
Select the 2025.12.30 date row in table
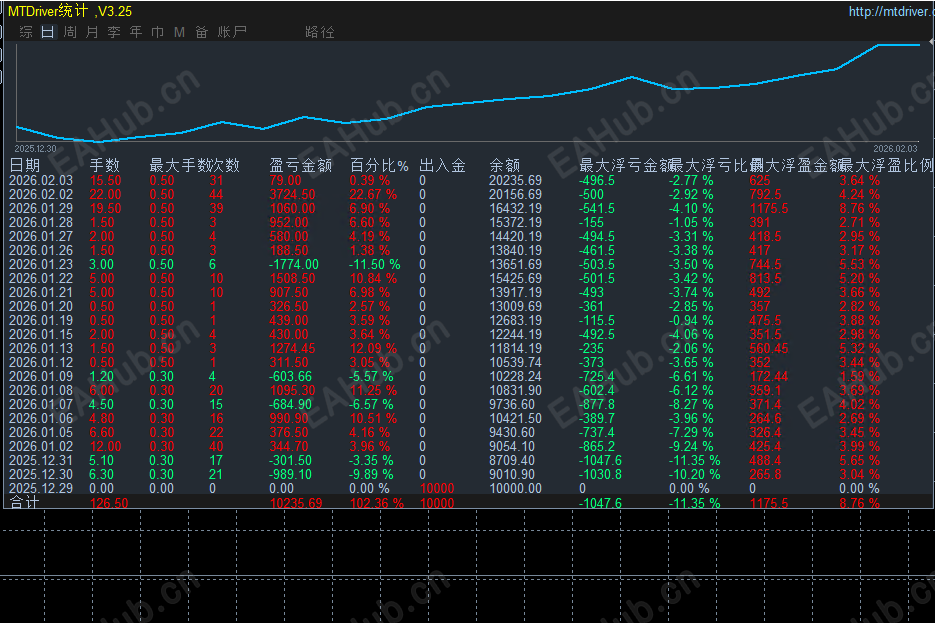pos(41,475)
